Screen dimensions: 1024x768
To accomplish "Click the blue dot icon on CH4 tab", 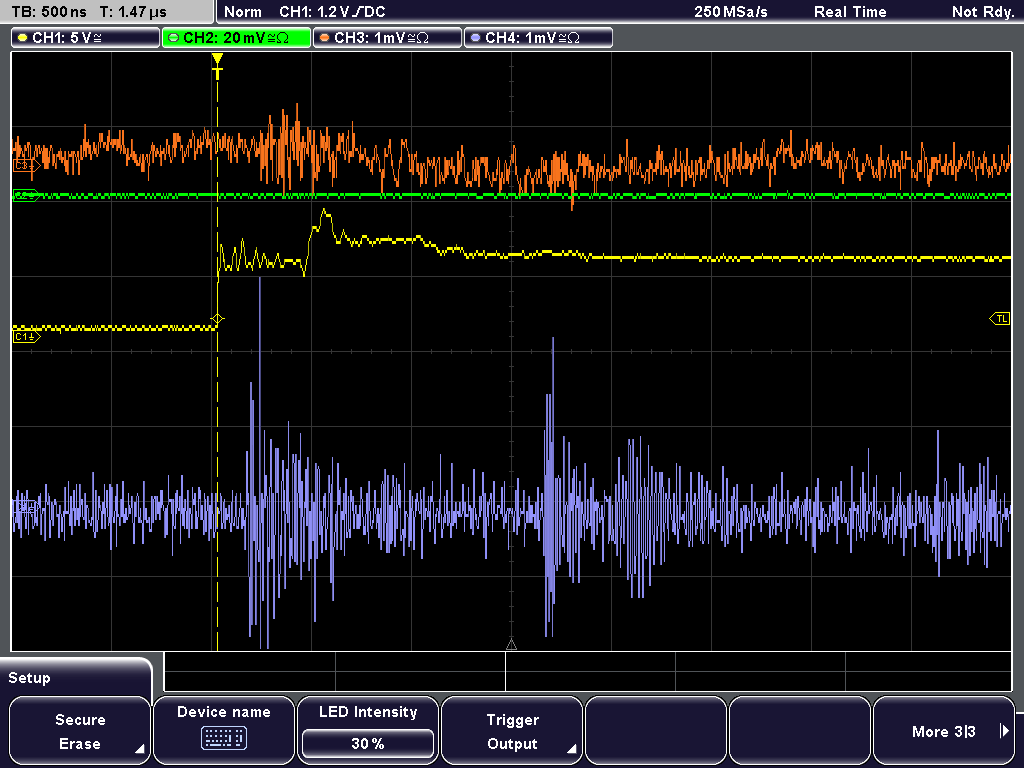I will point(475,38).
